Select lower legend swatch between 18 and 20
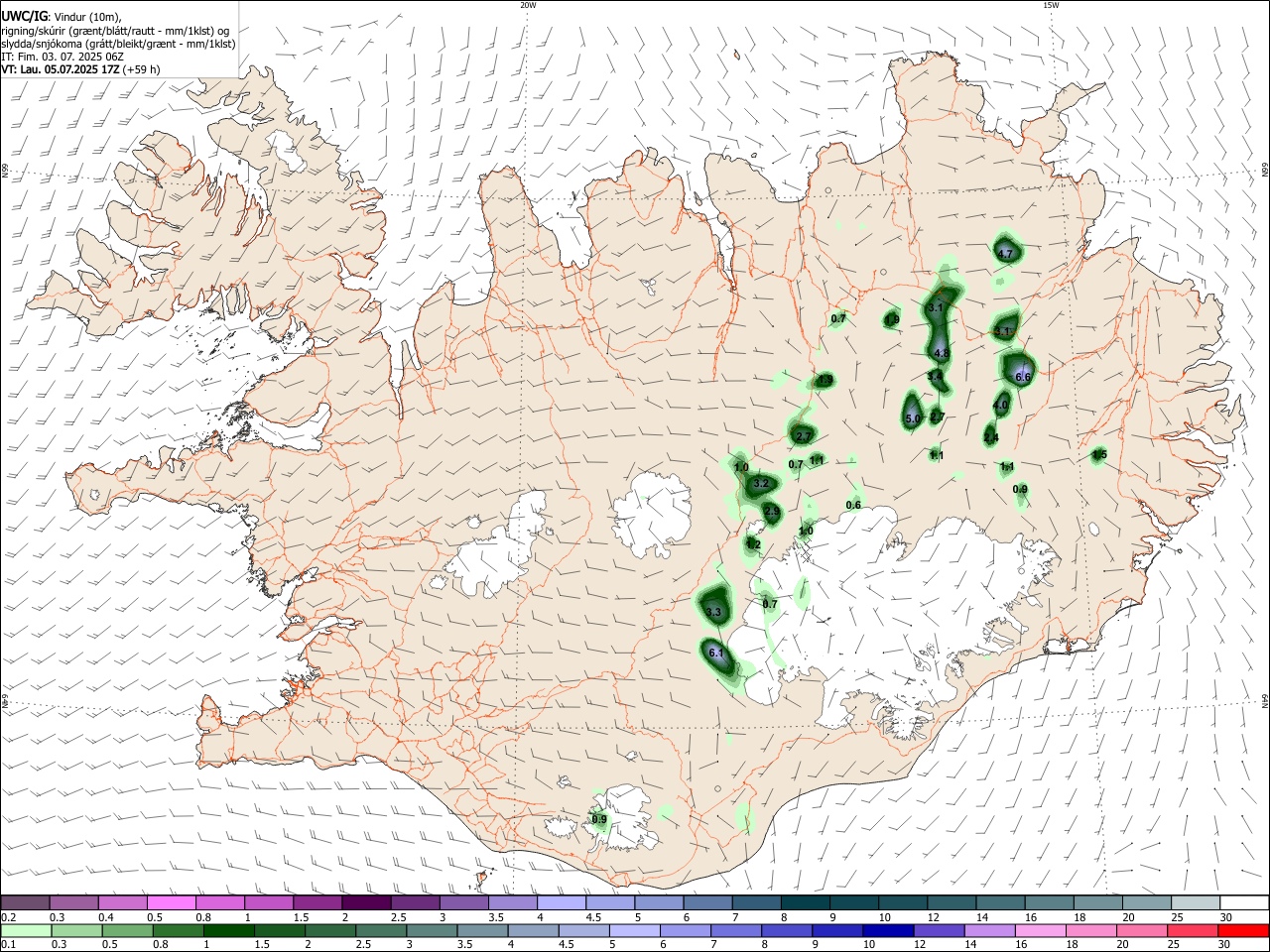1270x952 pixels. click(x=1092, y=930)
